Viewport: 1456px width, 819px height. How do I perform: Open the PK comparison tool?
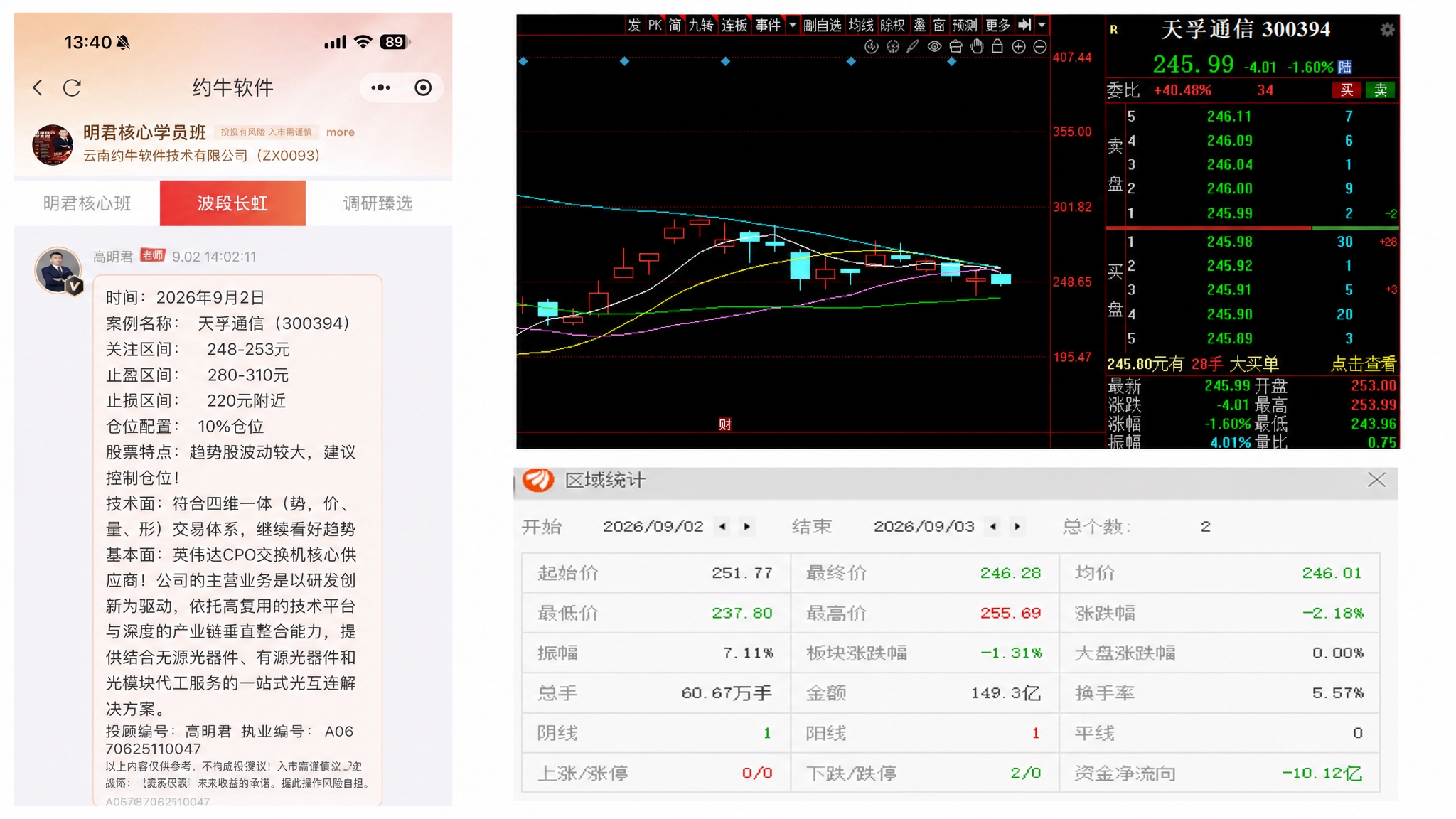[655, 26]
